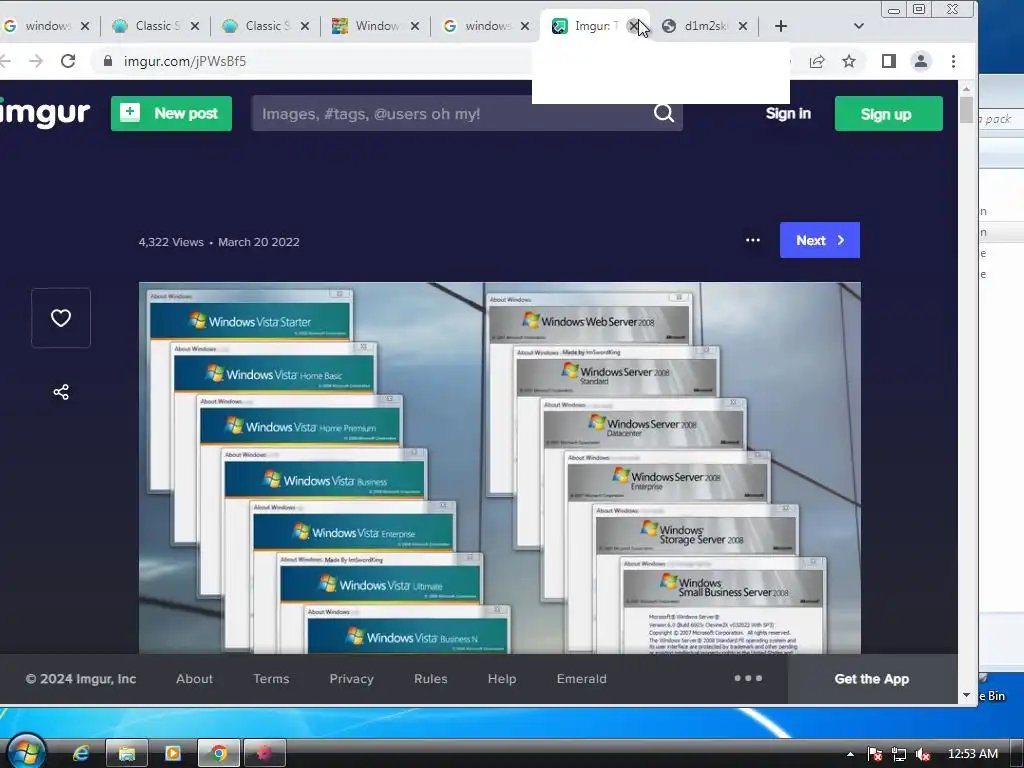Image resolution: width=1024 pixels, height=768 pixels.
Task: Click the red app icon on taskbar
Action: tap(264, 754)
